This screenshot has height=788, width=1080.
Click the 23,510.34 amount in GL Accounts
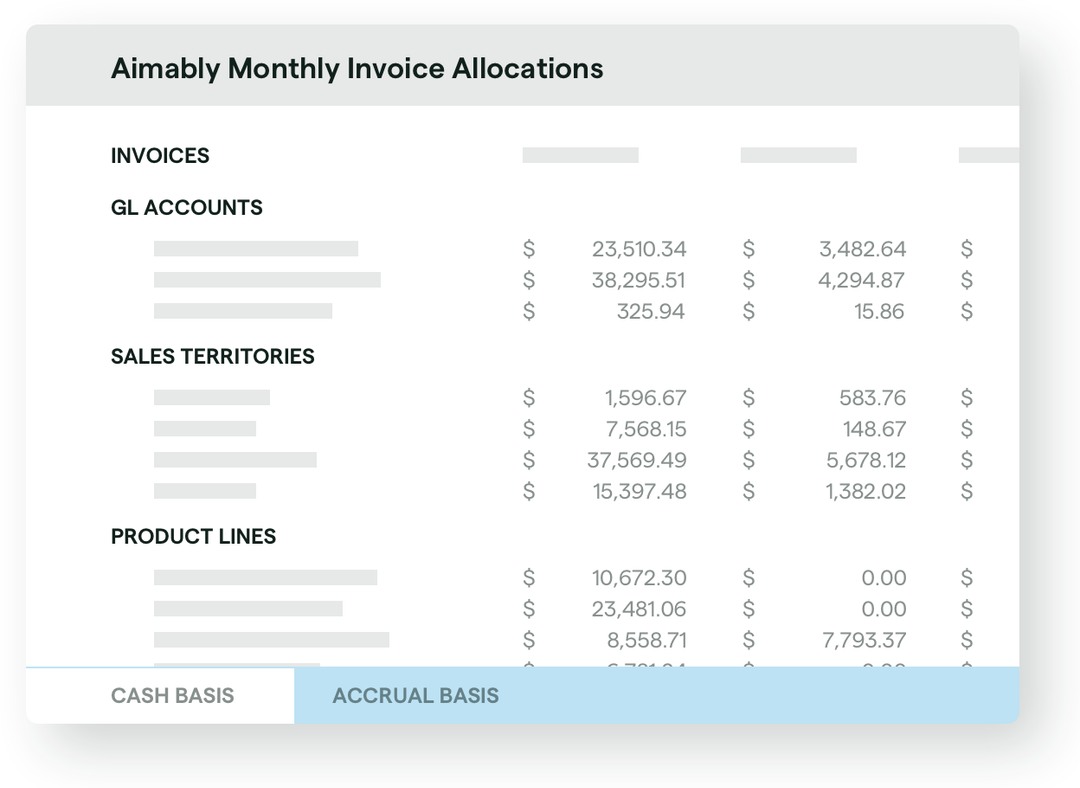coord(638,248)
